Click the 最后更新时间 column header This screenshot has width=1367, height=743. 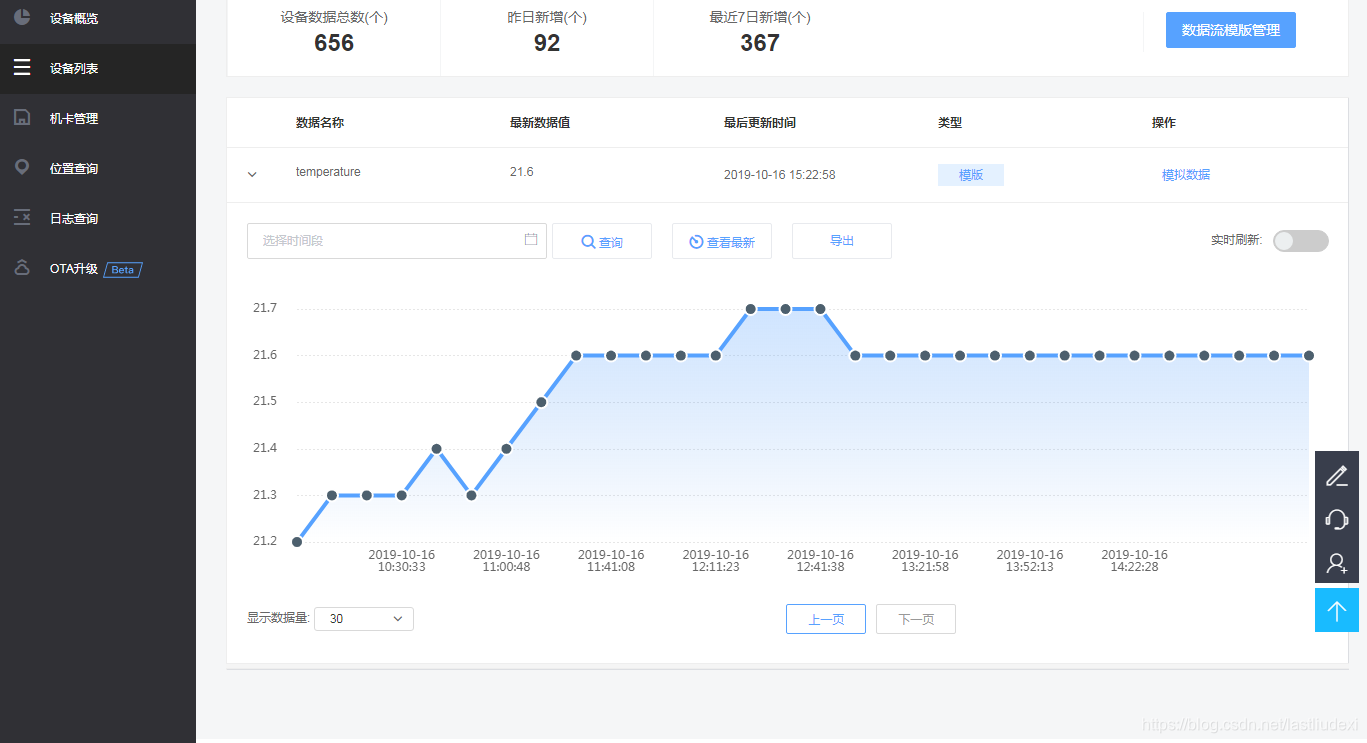point(760,123)
